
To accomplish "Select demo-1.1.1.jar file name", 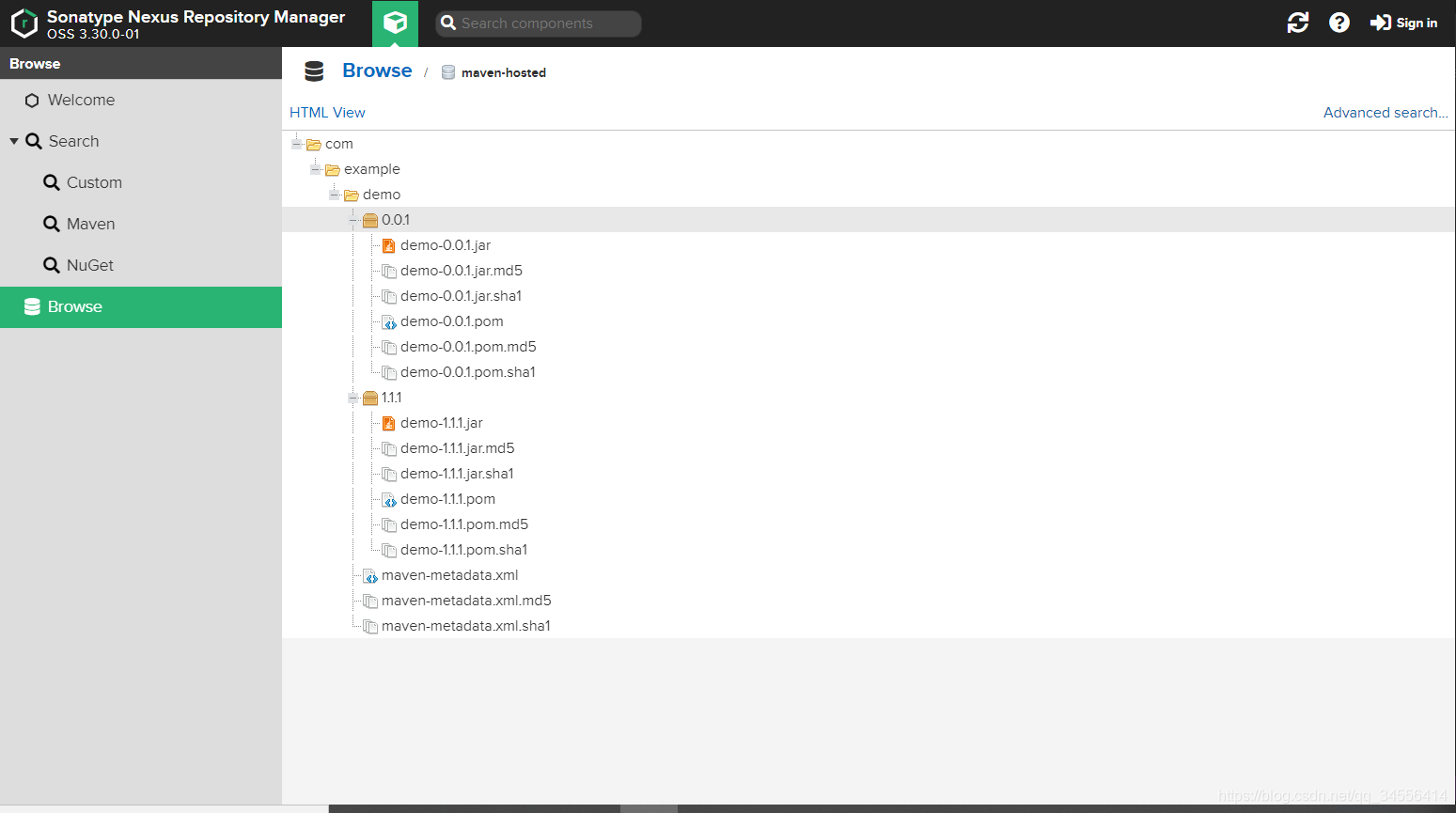I will (442, 423).
